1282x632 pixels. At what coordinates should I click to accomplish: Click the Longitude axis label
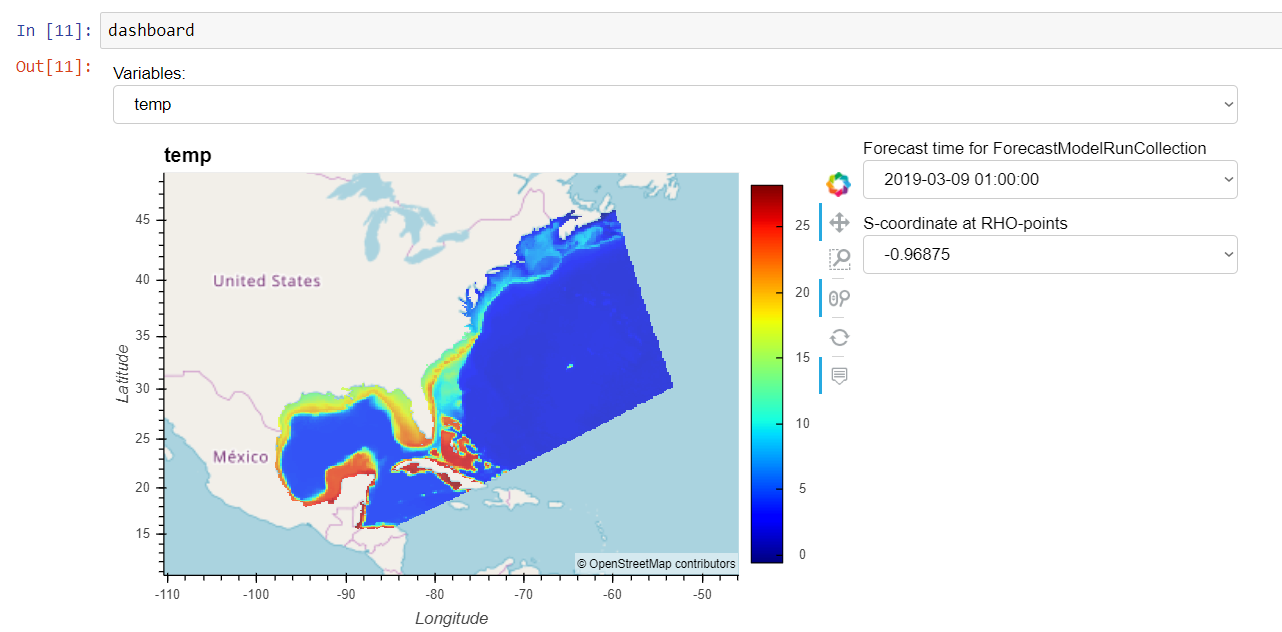tap(452, 618)
